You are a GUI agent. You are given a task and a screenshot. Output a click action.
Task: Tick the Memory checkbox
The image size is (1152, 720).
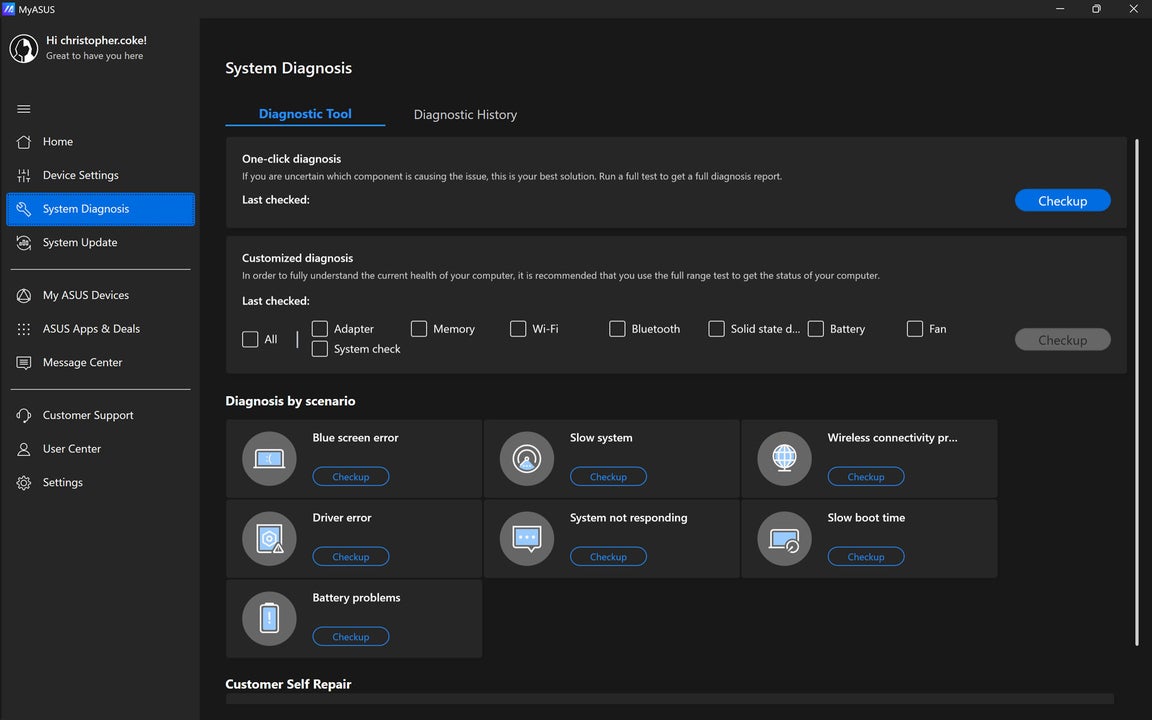click(419, 329)
